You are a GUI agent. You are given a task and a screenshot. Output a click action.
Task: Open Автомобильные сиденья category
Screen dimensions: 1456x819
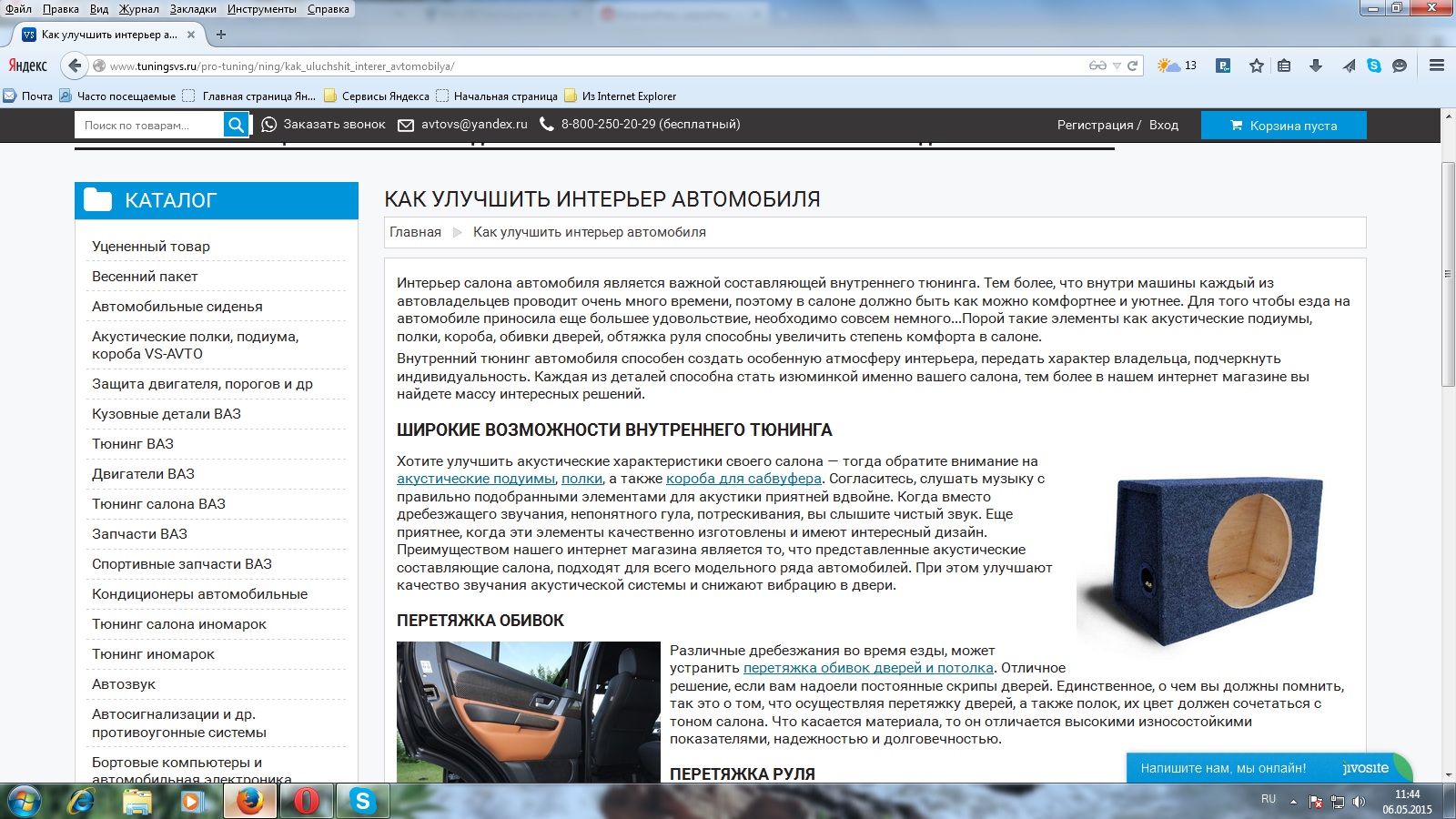point(177,306)
